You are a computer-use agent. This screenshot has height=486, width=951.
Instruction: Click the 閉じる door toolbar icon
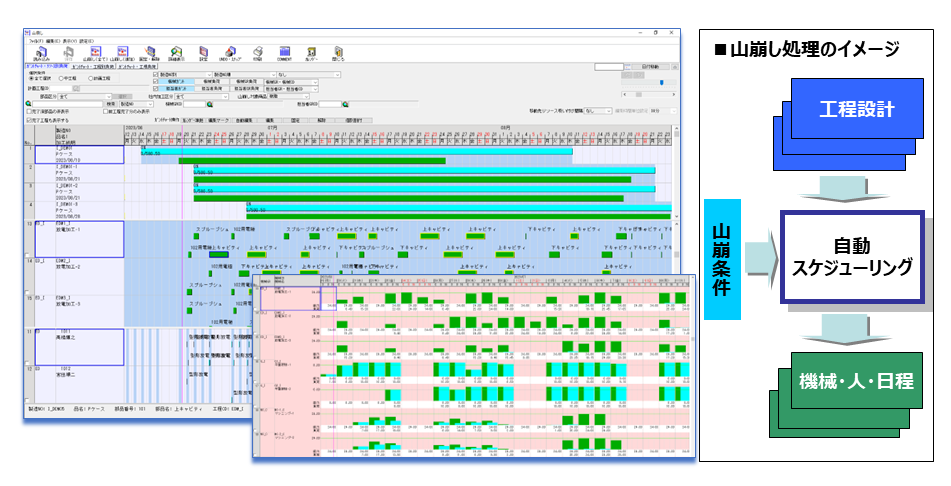point(338,53)
